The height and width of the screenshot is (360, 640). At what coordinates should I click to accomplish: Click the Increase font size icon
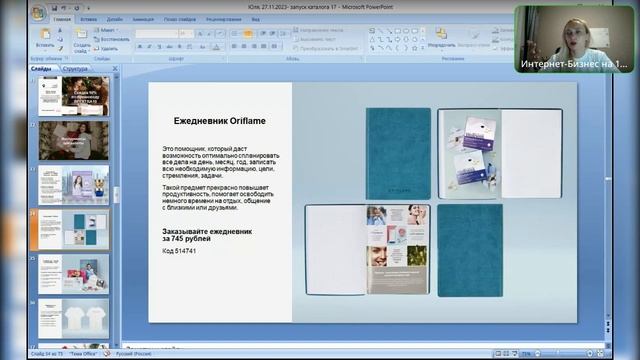click(x=200, y=34)
